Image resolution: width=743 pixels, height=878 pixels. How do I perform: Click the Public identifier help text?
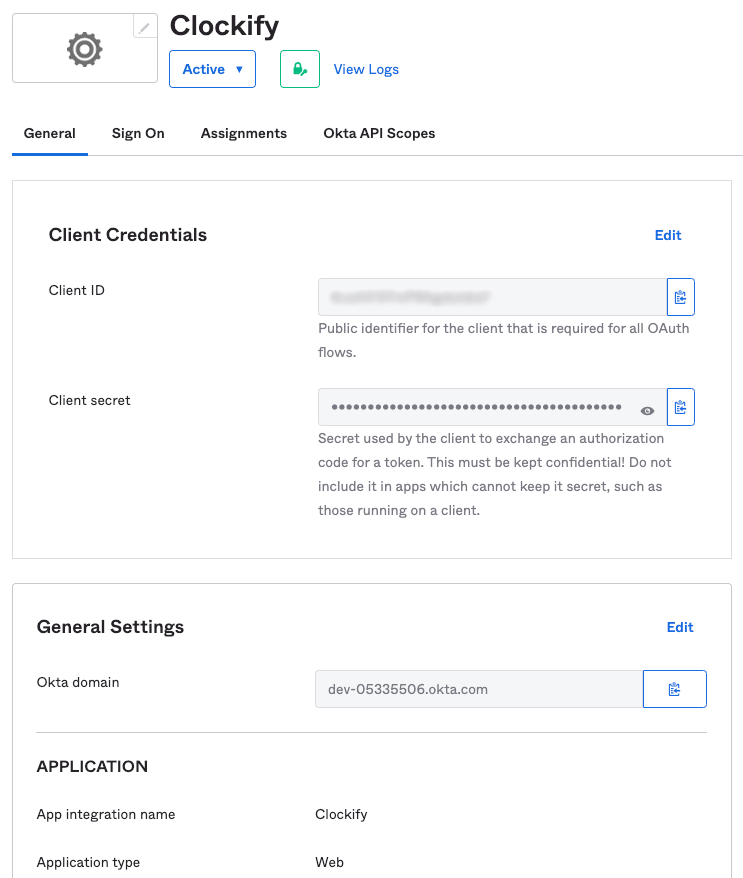pos(503,340)
